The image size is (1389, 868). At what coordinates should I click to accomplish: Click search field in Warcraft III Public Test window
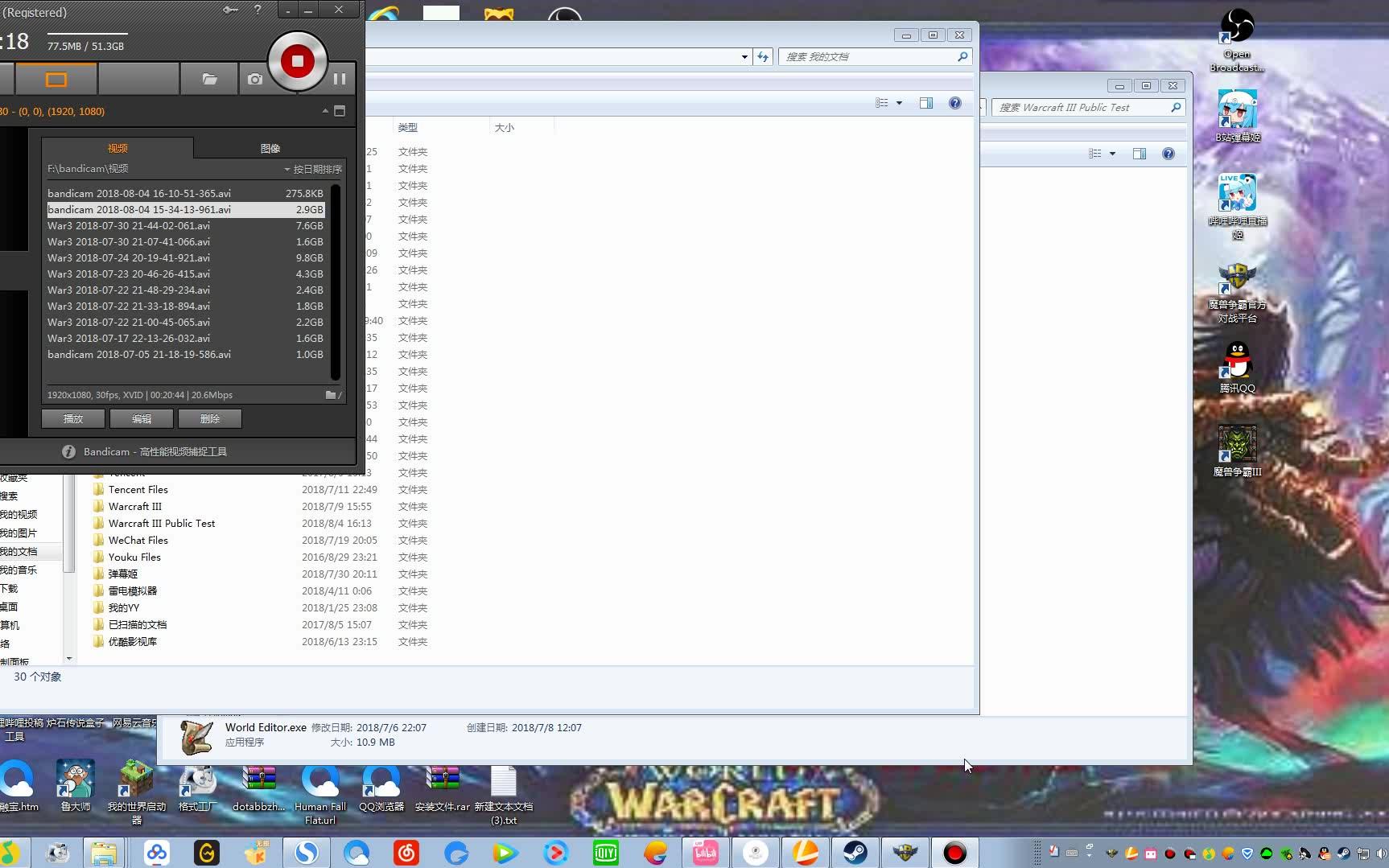coord(1082,107)
